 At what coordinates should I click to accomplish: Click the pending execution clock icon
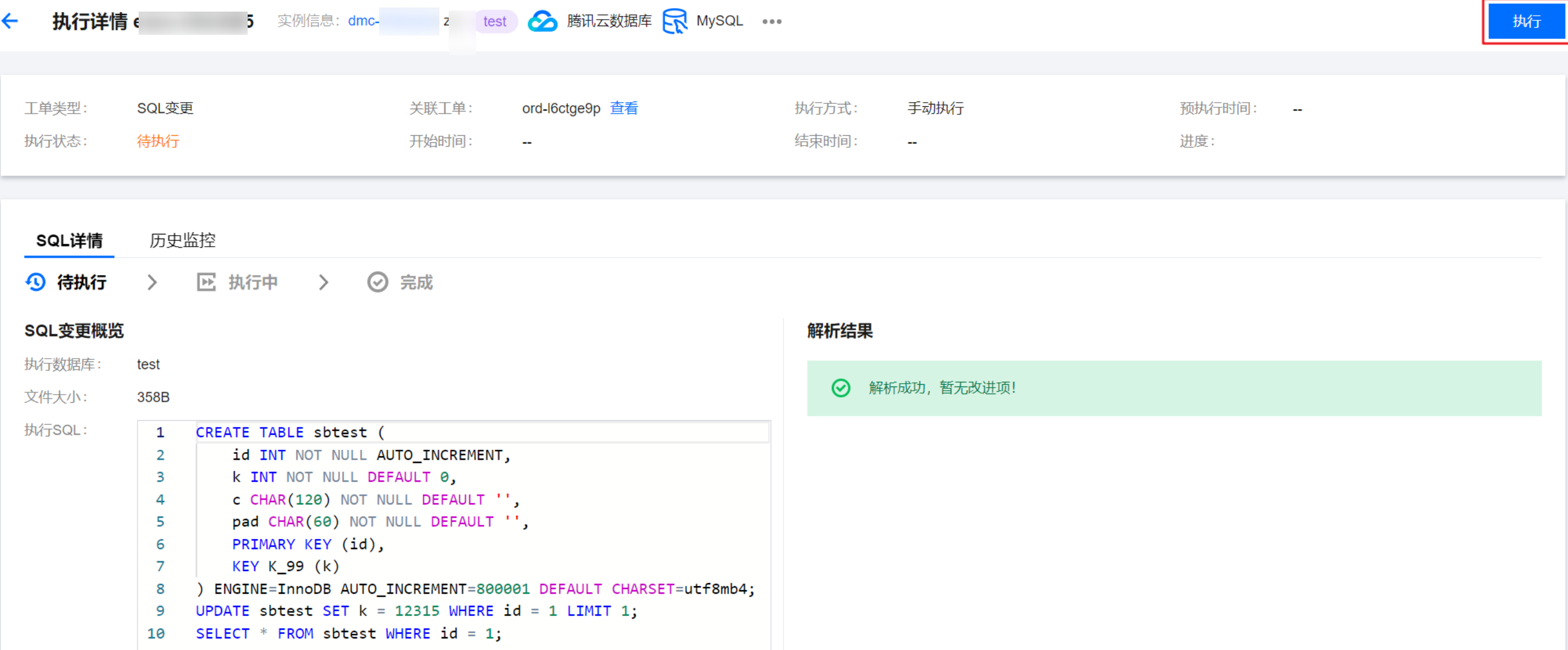click(35, 282)
